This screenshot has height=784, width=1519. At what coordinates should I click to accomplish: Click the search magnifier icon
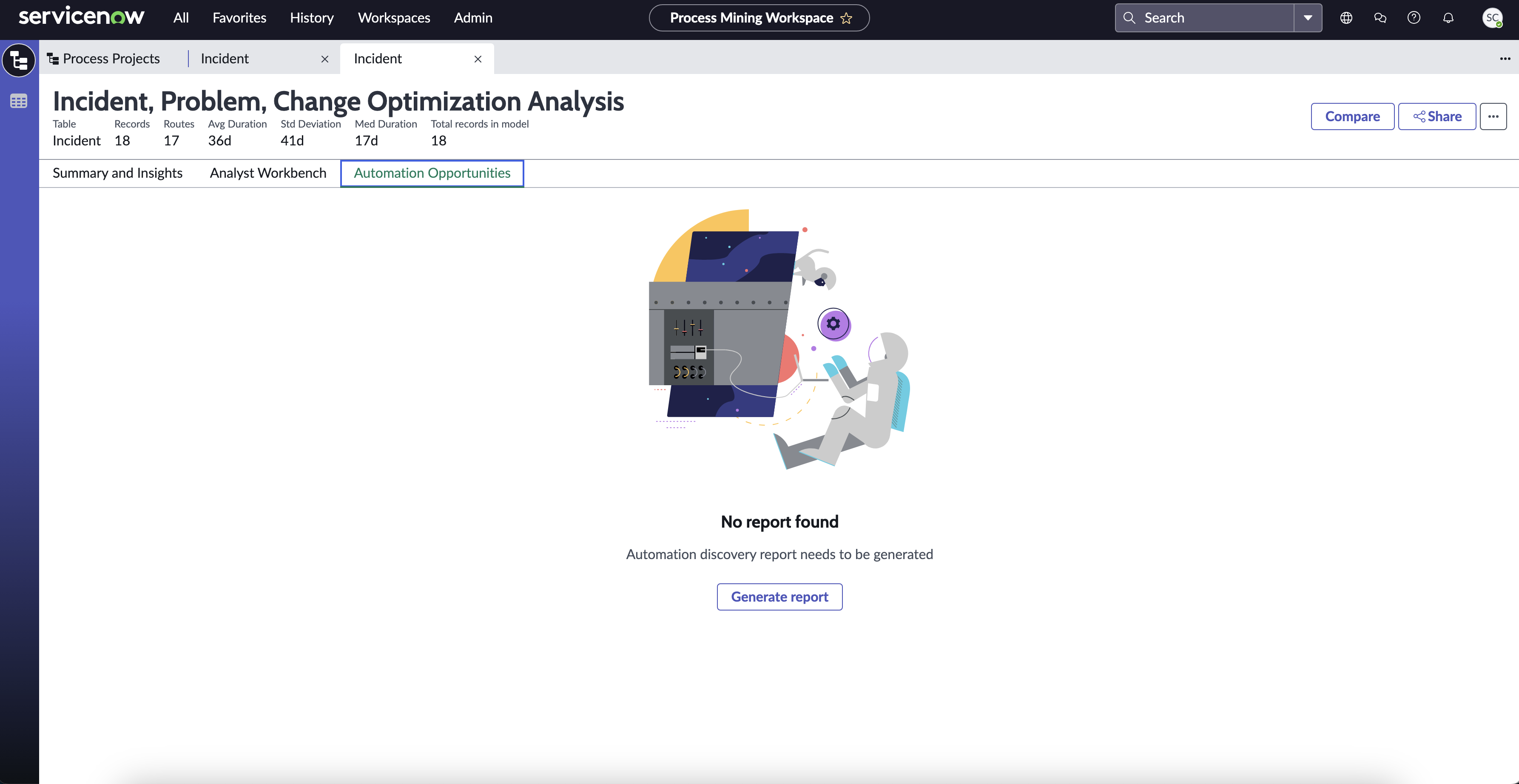(x=1129, y=18)
